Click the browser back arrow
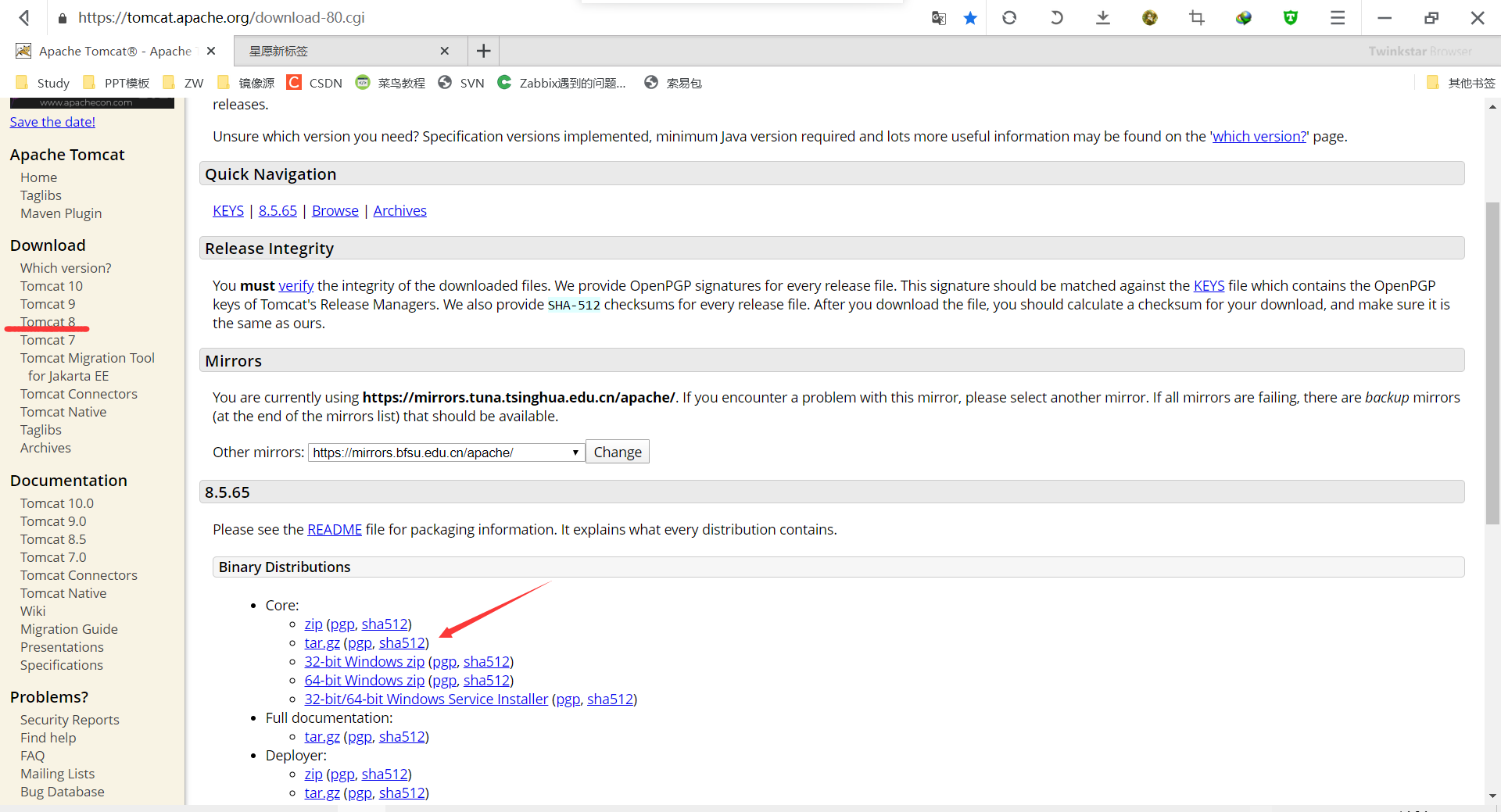This screenshot has height=812, width=1501. point(25,17)
